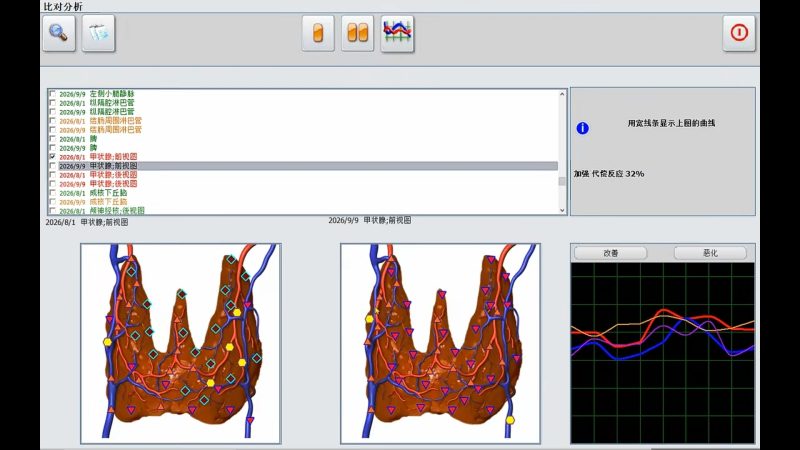Select the 2026/9/9 甲状腺;後视图 row text
This screenshot has width=800, height=450.
pyautogui.click(x=98, y=184)
